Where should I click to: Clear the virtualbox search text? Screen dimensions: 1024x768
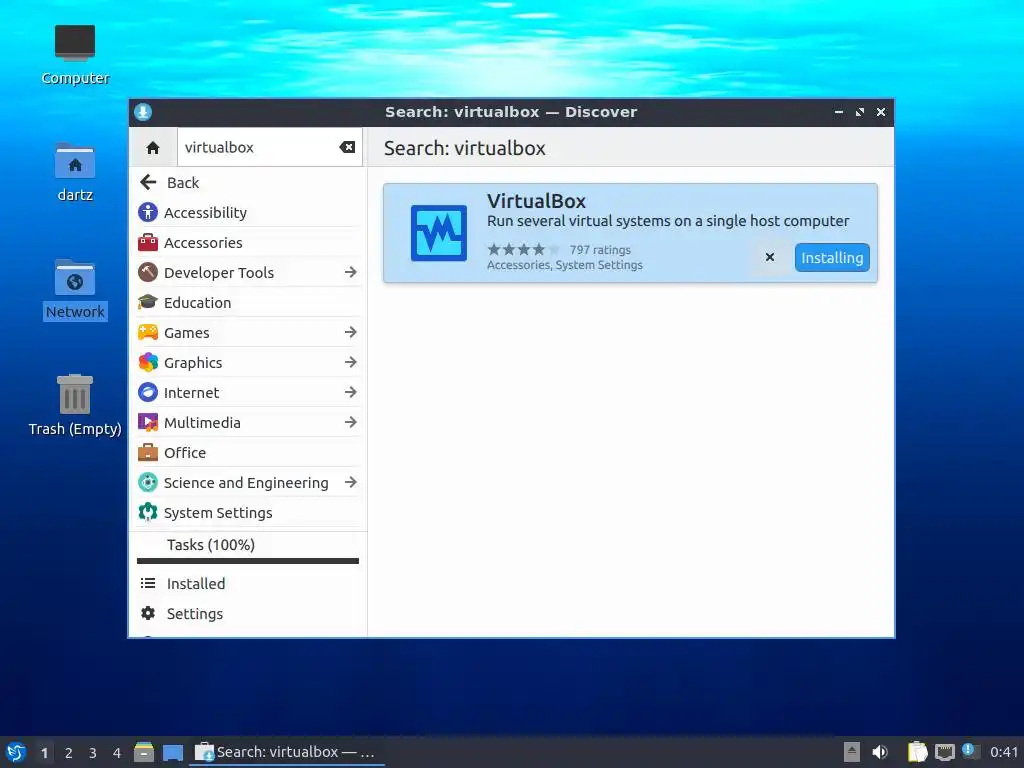click(x=347, y=148)
